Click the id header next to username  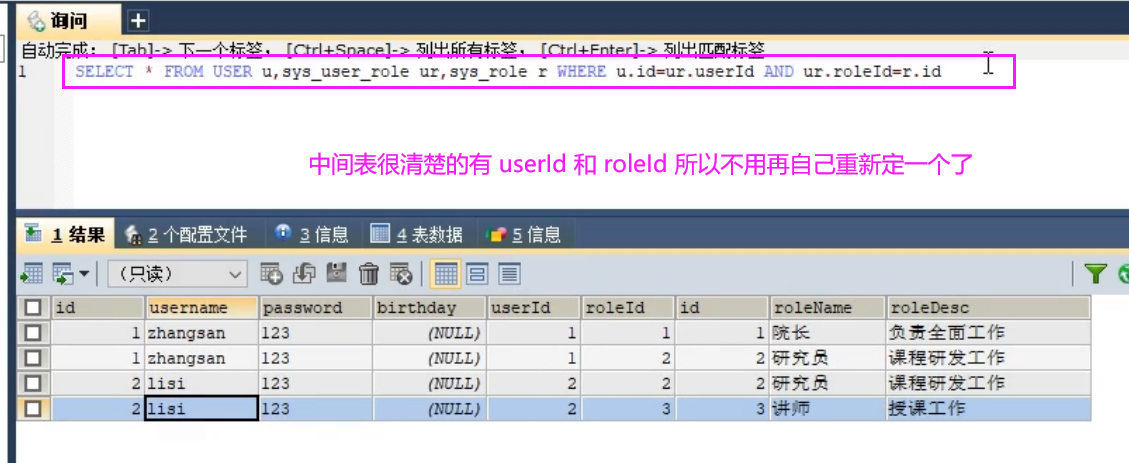pos(98,308)
